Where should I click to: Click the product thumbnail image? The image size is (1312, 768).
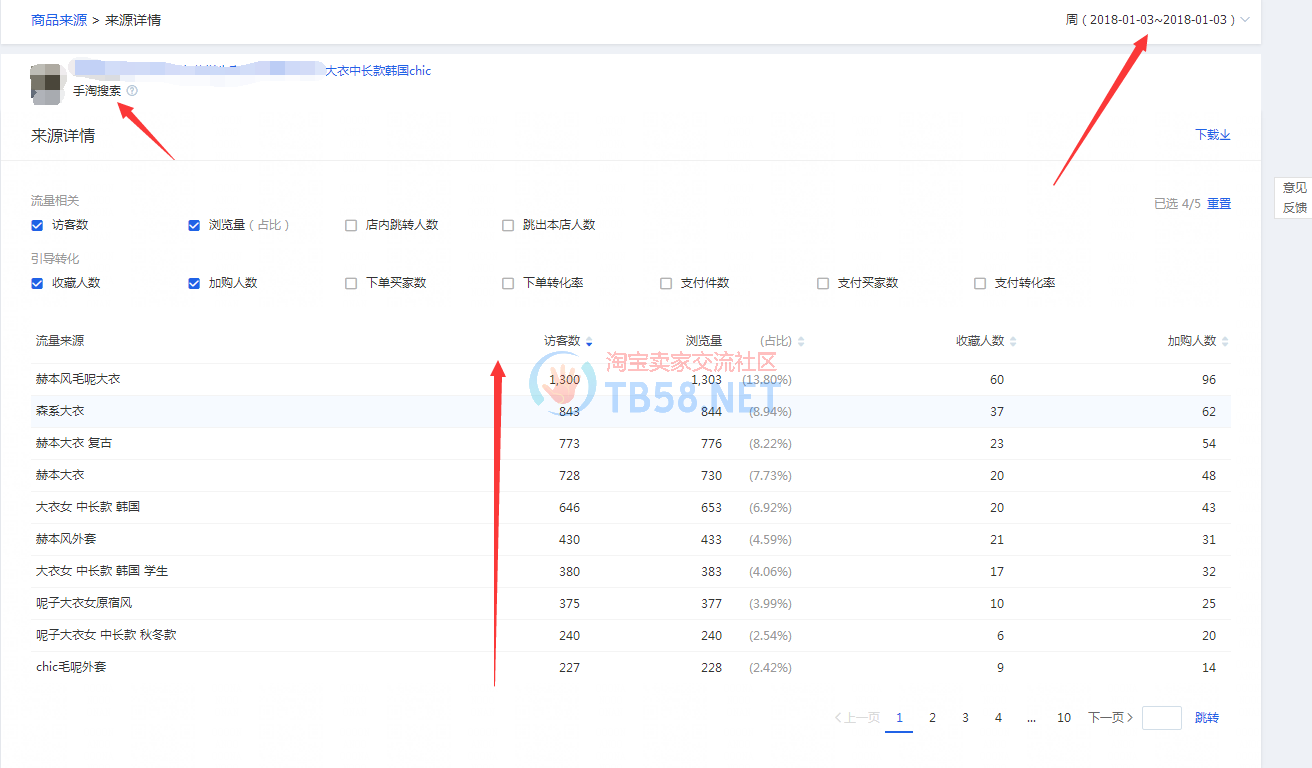point(48,84)
